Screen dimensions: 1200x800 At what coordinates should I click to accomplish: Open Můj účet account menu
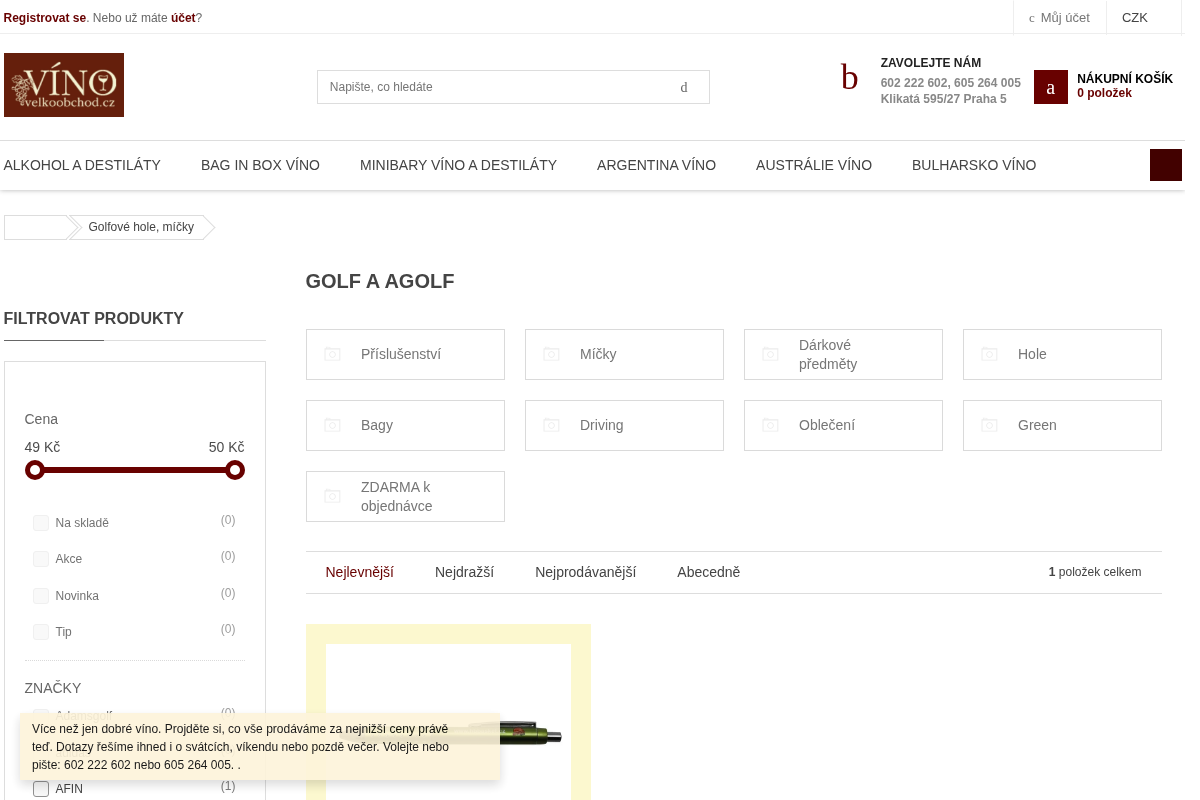pyautogui.click(x=1060, y=17)
